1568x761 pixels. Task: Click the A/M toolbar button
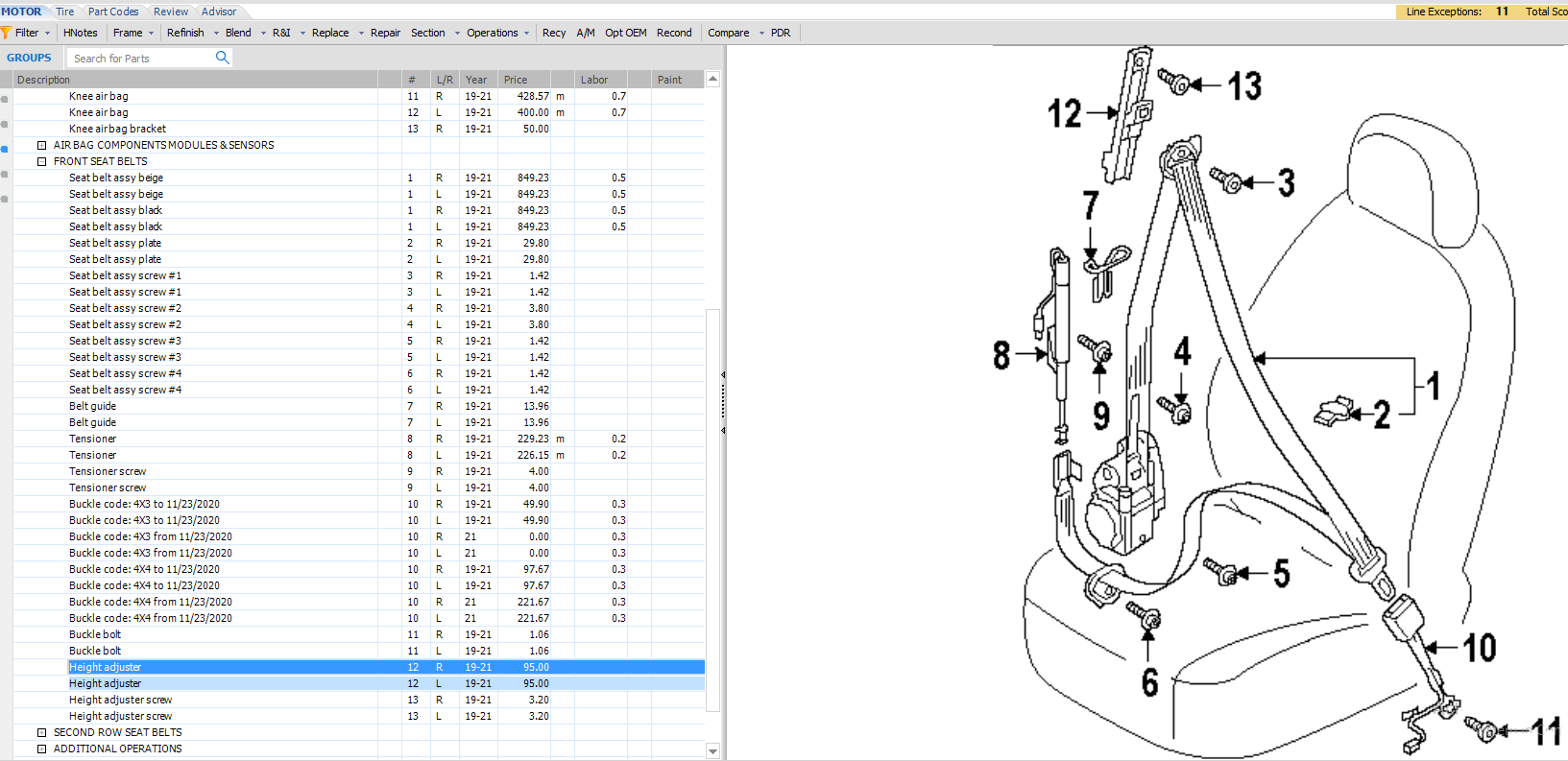[586, 33]
